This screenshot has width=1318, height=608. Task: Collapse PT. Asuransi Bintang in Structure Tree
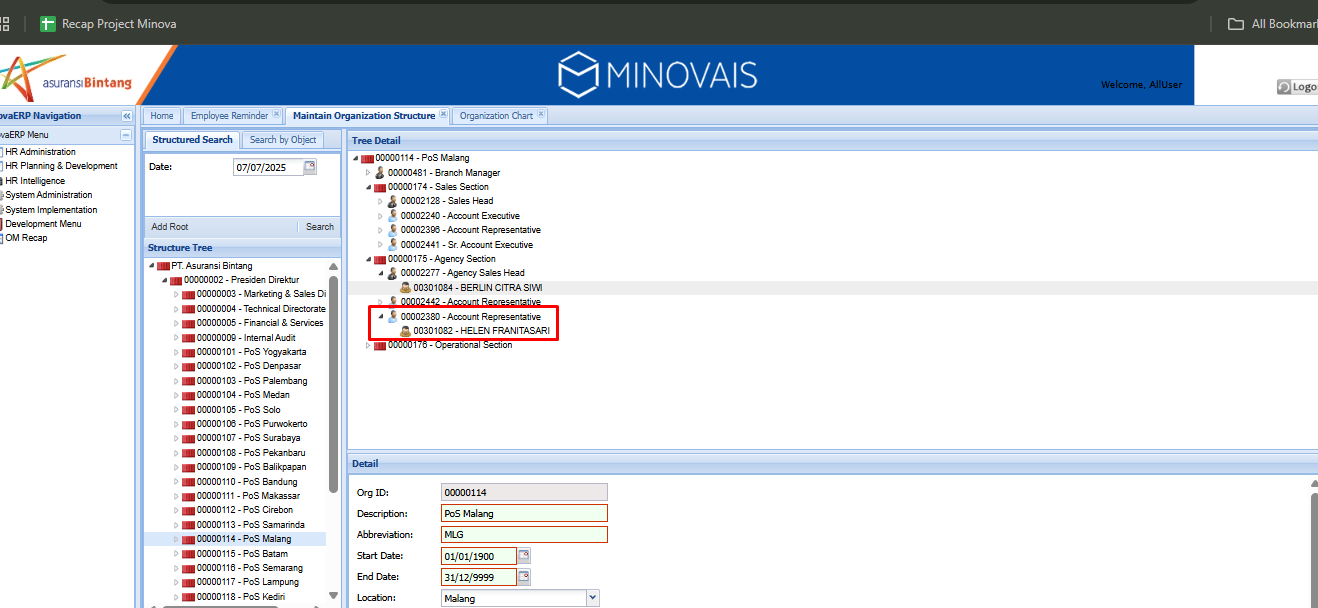pyautogui.click(x=151, y=266)
